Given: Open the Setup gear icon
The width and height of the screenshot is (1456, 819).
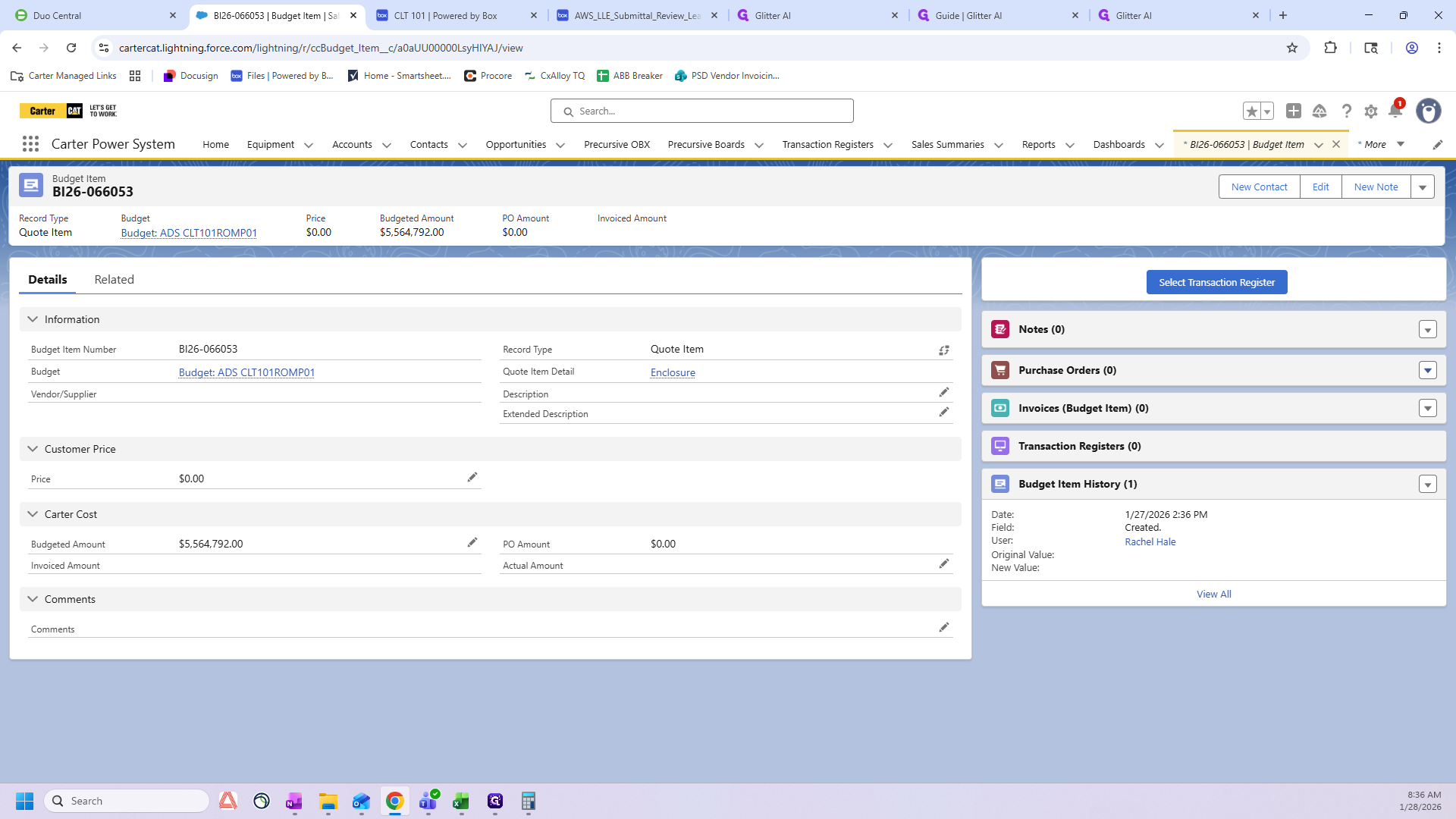Looking at the screenshot, I should point(1370,111).
